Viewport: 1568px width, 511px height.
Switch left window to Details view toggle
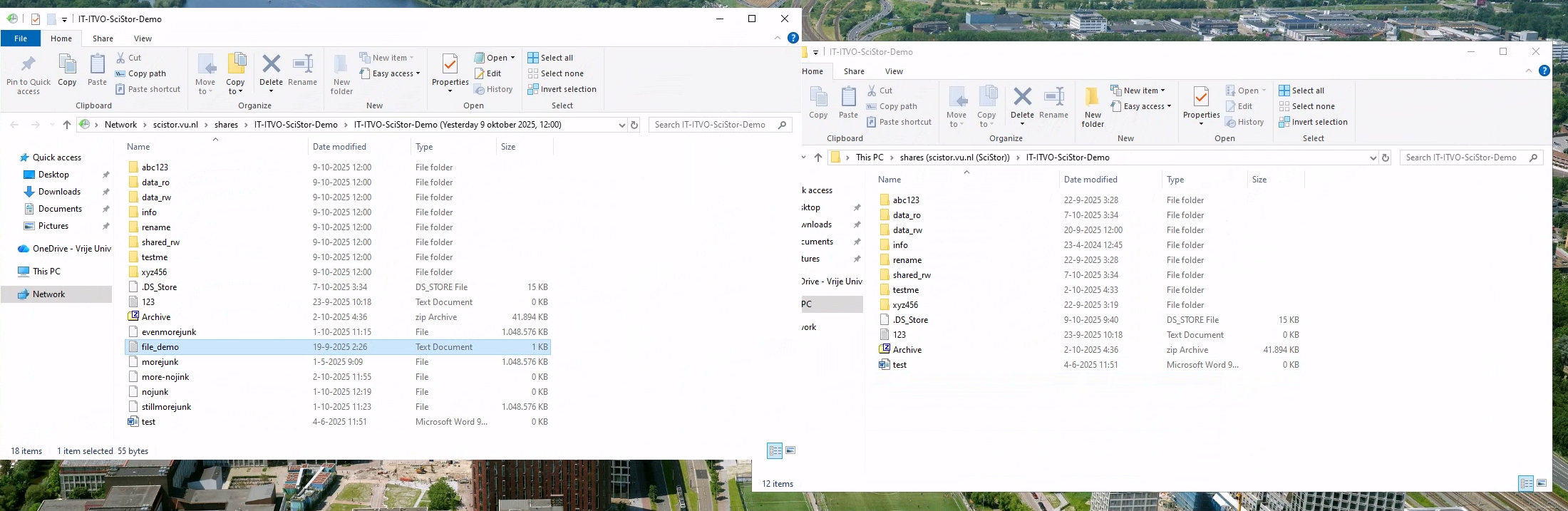(775, 450)
